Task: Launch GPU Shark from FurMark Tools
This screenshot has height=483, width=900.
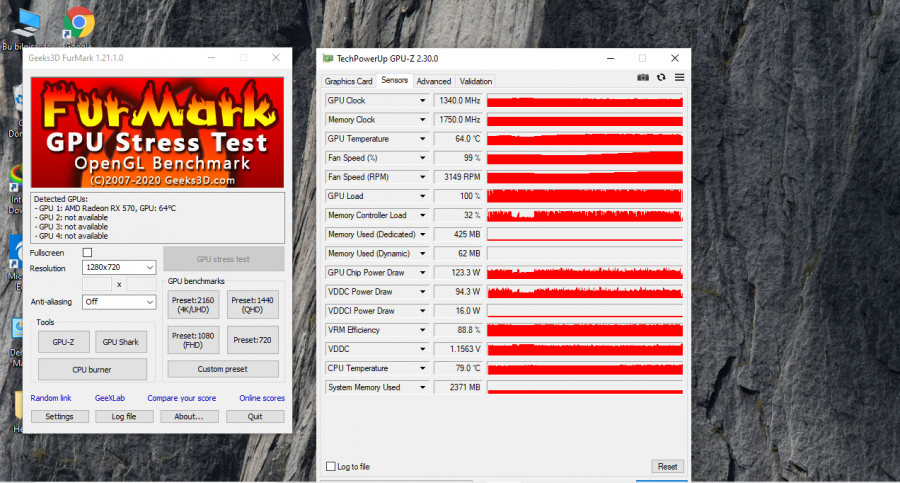Action: (121, 342)
